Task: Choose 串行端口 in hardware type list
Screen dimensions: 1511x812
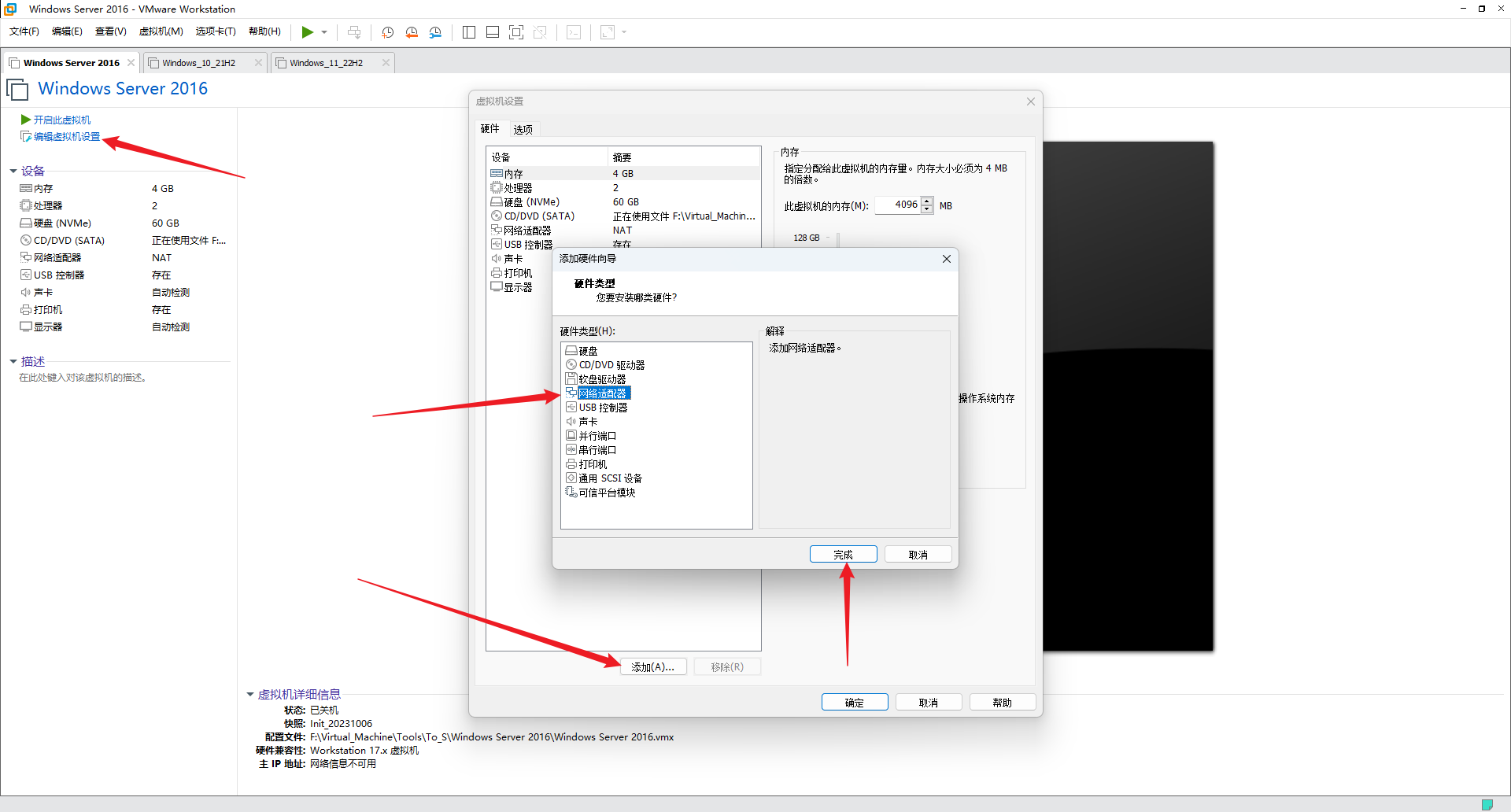Action: pyautogui.click(x=591, y=450)
